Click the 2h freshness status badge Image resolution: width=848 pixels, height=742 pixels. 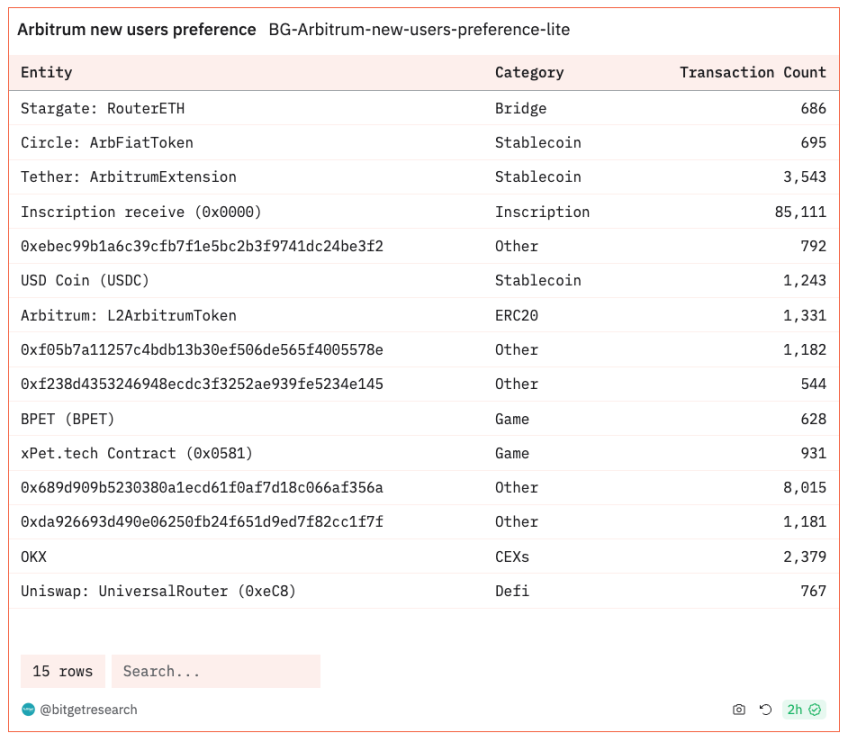click(803, 710)
